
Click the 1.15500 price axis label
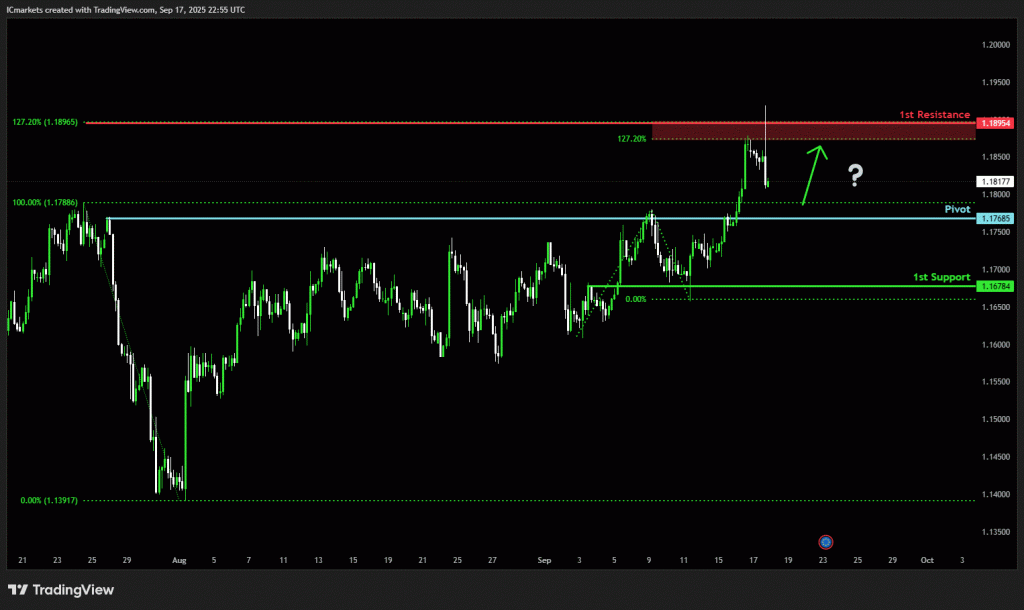[996, 381]
